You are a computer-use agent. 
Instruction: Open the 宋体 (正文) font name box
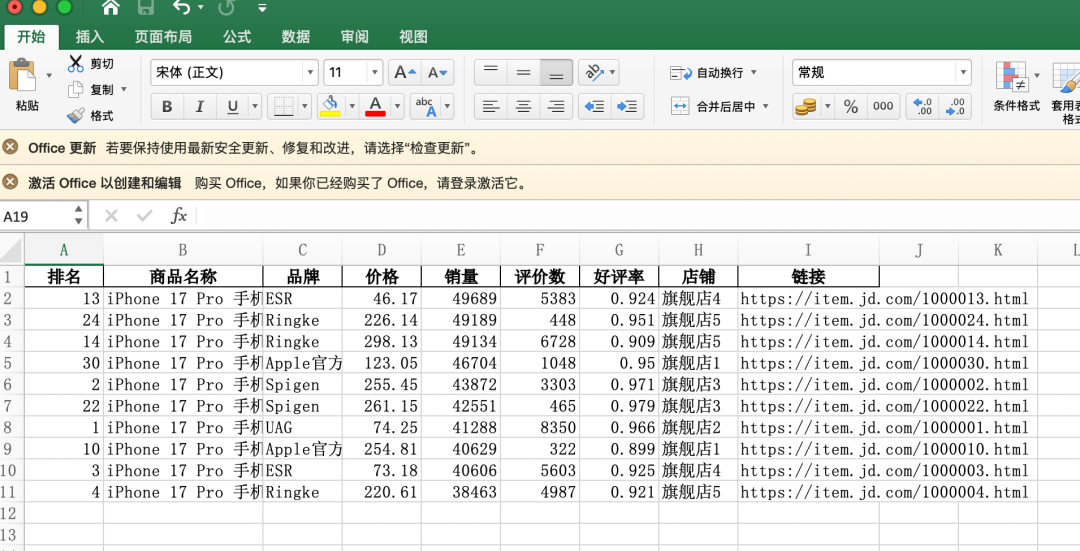pos(234,72)
